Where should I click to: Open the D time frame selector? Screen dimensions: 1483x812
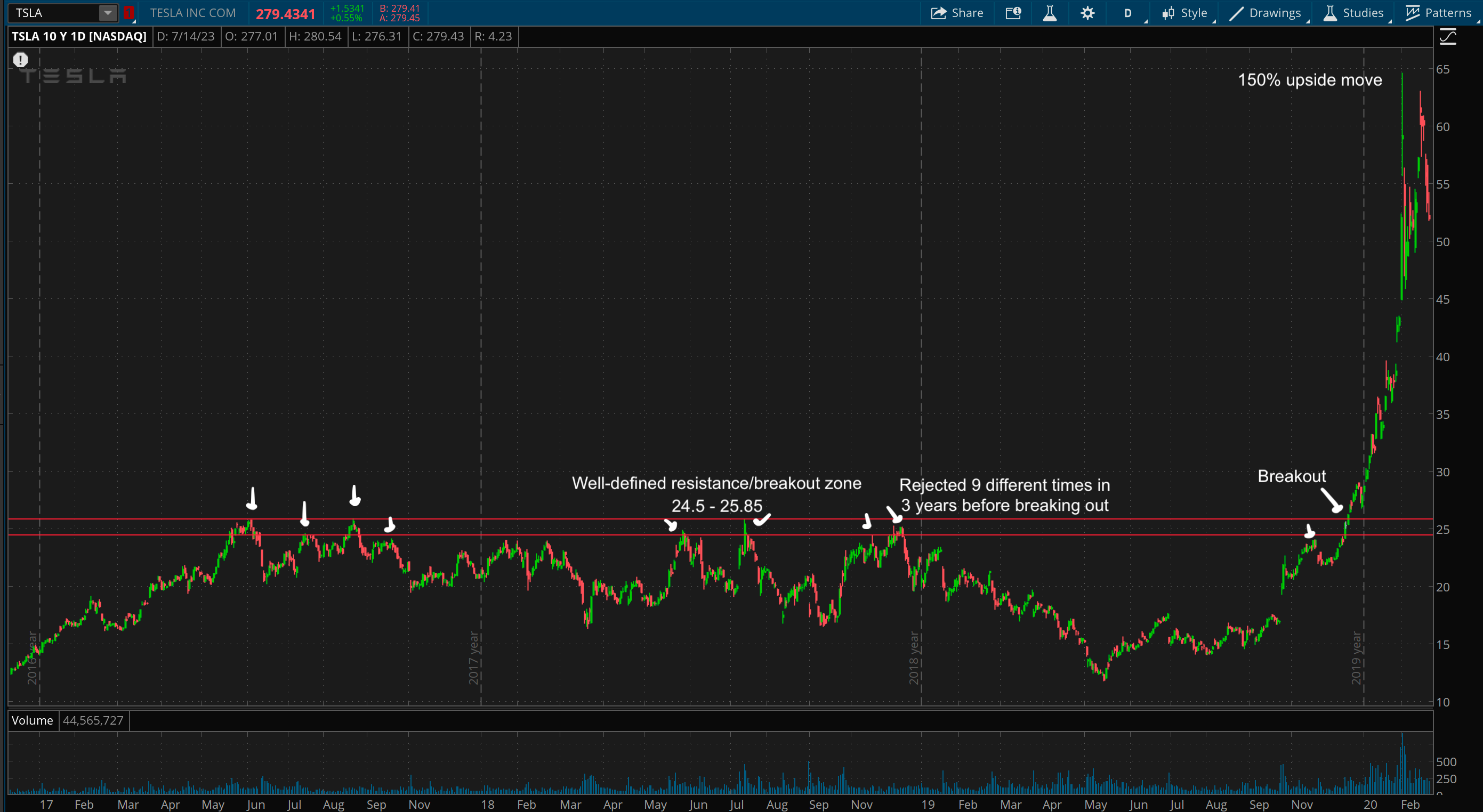[x=1128, y=13]
